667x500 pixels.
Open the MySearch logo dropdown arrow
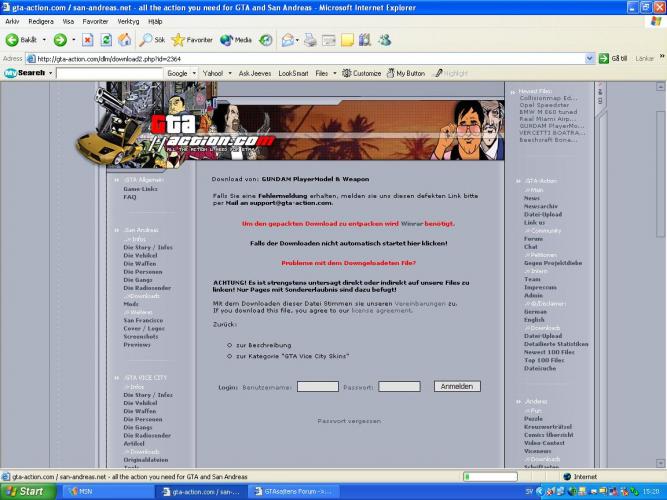(51, 73)
